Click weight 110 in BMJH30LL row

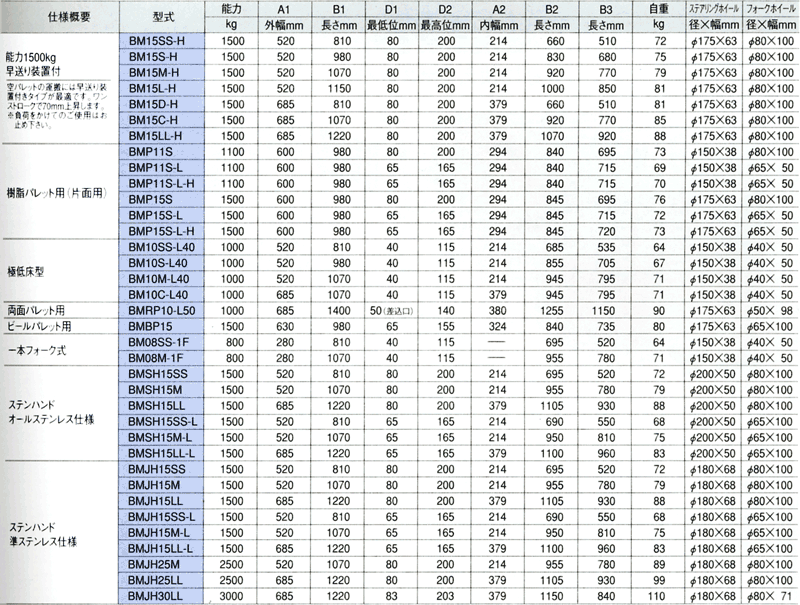pos(657,596)
